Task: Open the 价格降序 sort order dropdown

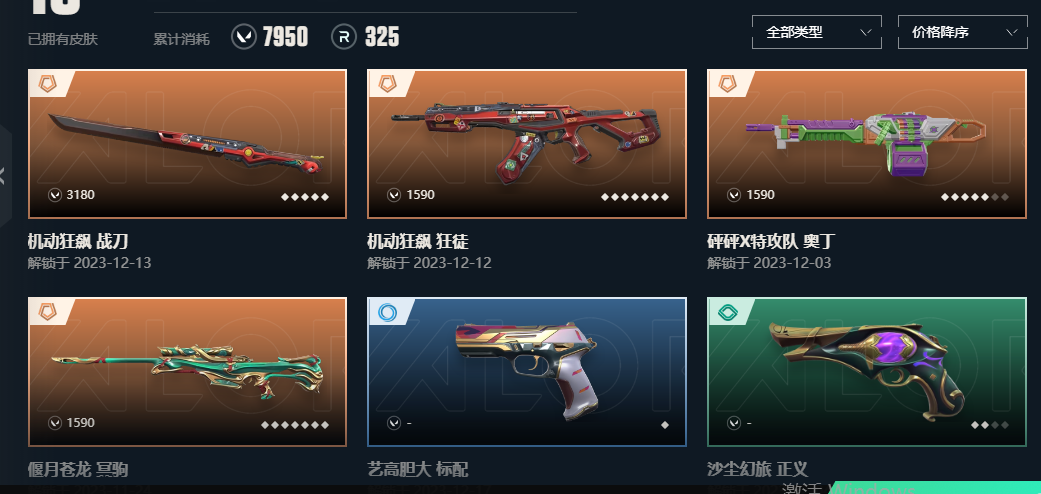Action: click(x=963, y=32)
